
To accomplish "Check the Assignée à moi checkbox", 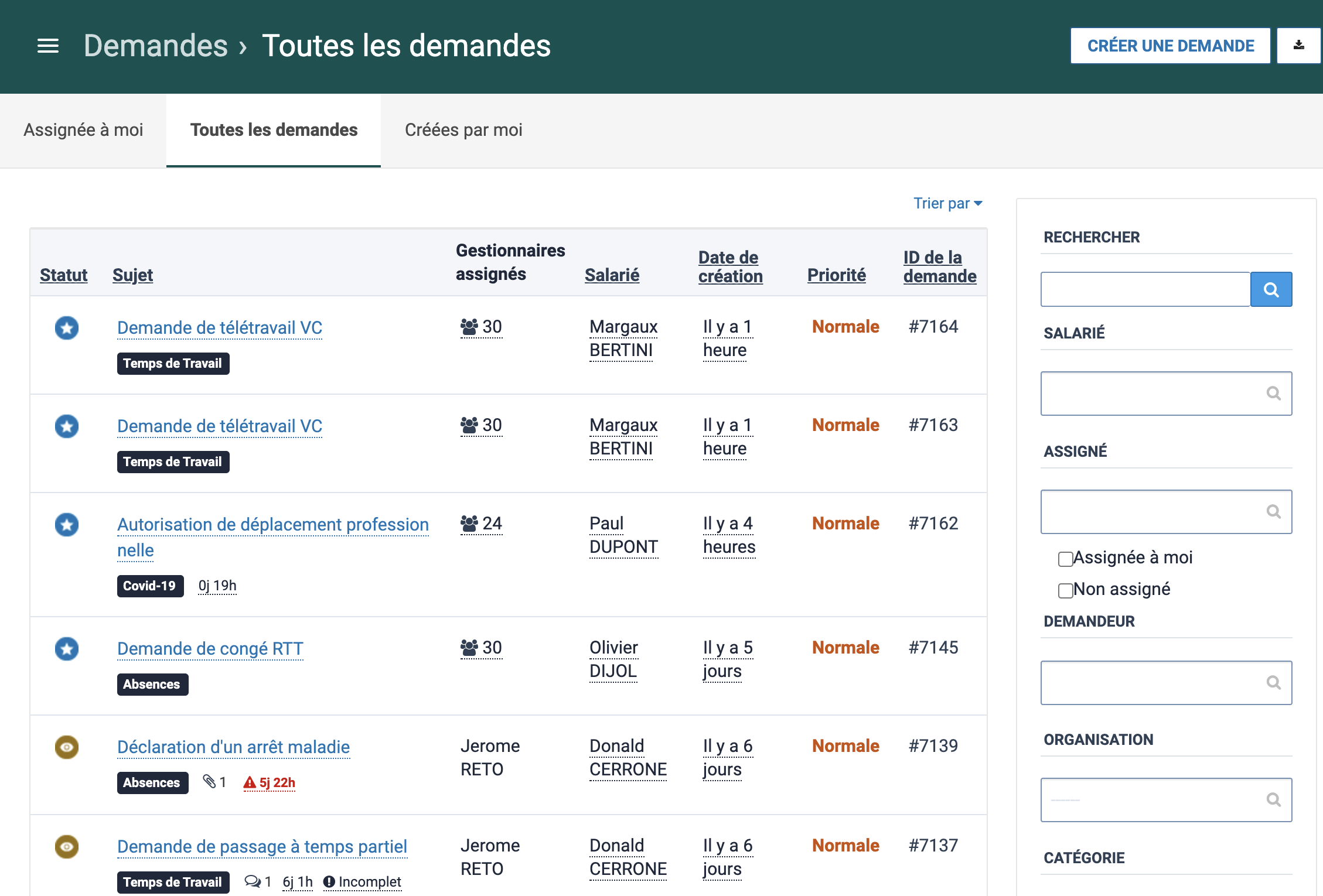I will coord(1065,559).
